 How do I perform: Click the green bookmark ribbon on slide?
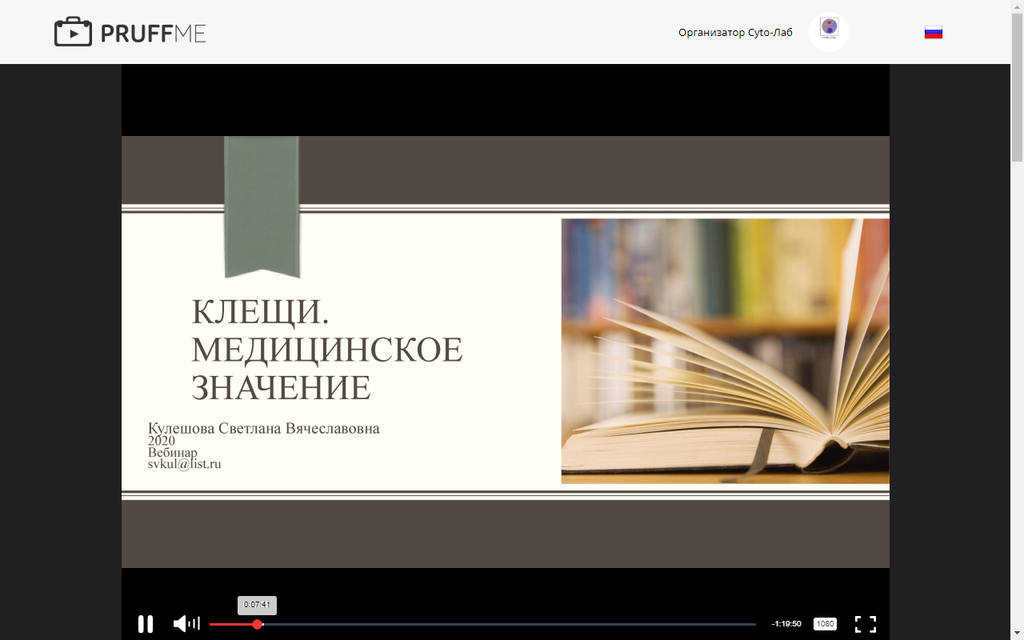[261, 205]
